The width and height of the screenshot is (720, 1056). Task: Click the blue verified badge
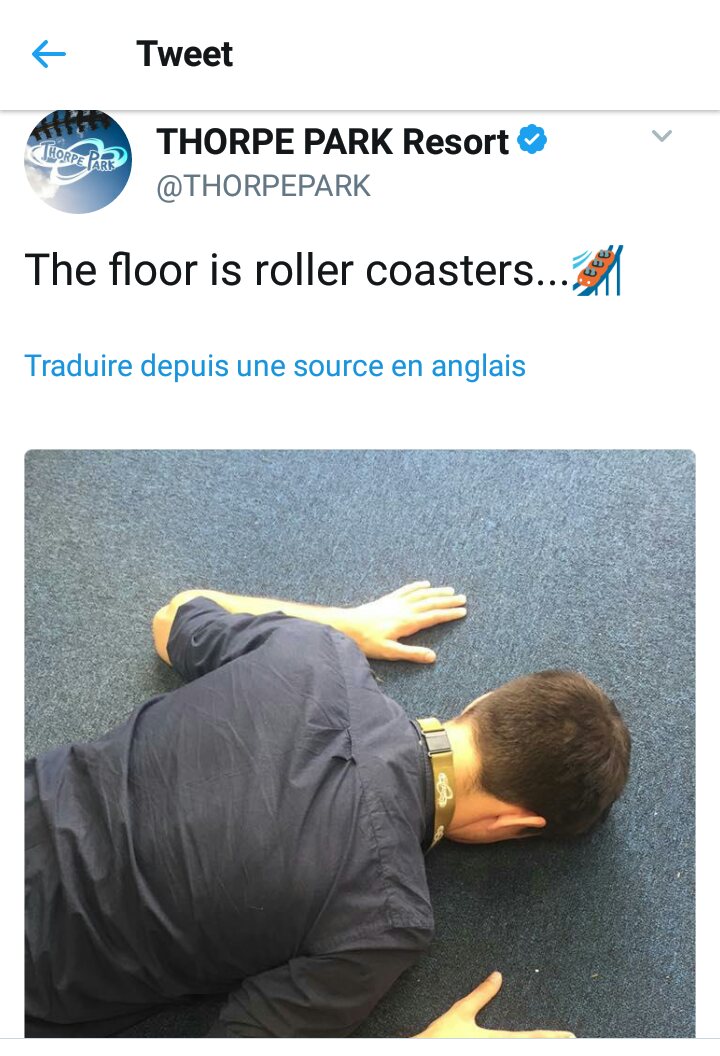pyautogui.click(x=532, y=139)
